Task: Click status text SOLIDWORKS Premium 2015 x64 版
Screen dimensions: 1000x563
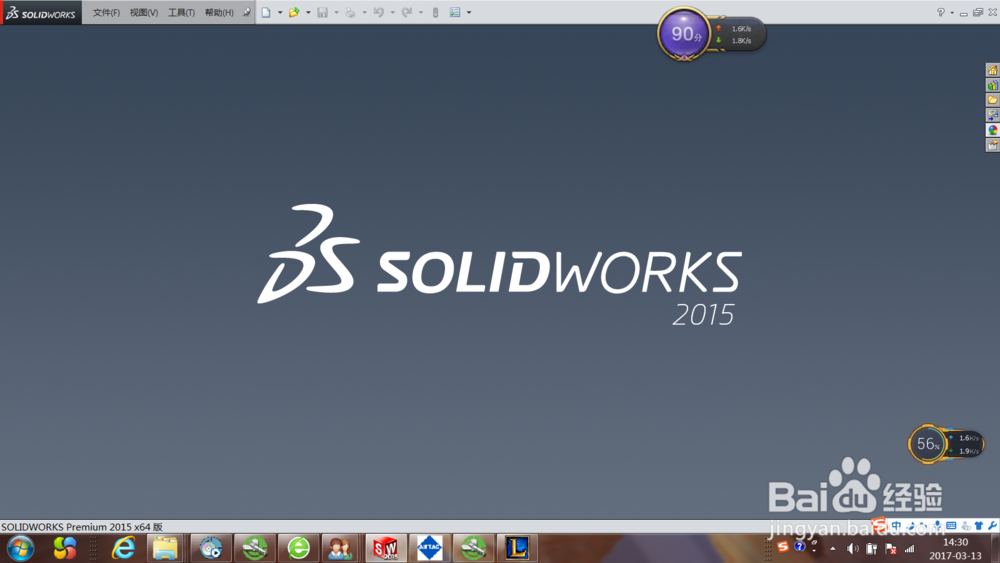Action: pyautogui.click(x=82, y=527)
